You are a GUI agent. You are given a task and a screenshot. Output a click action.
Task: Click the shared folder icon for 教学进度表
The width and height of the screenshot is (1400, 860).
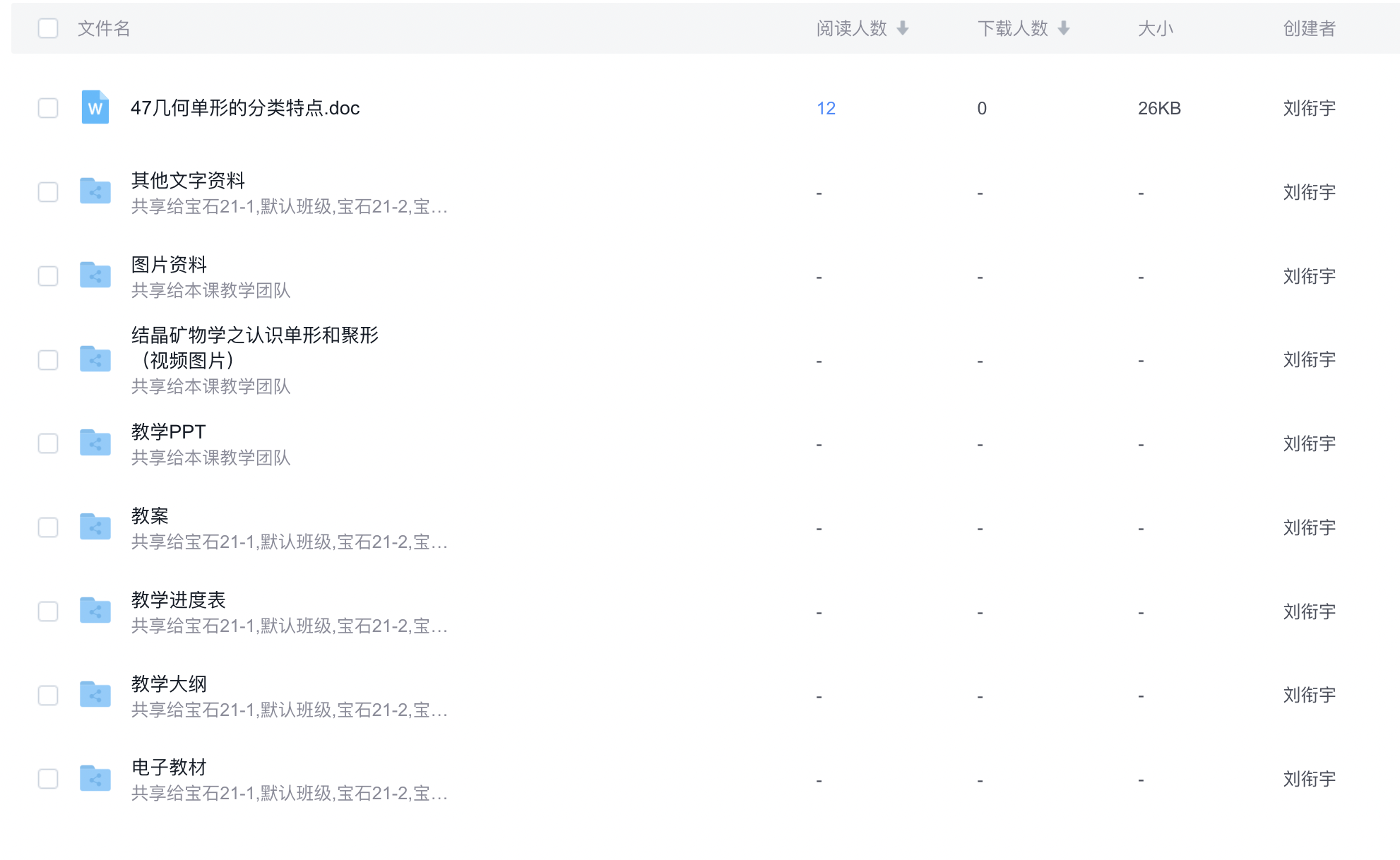95,611
